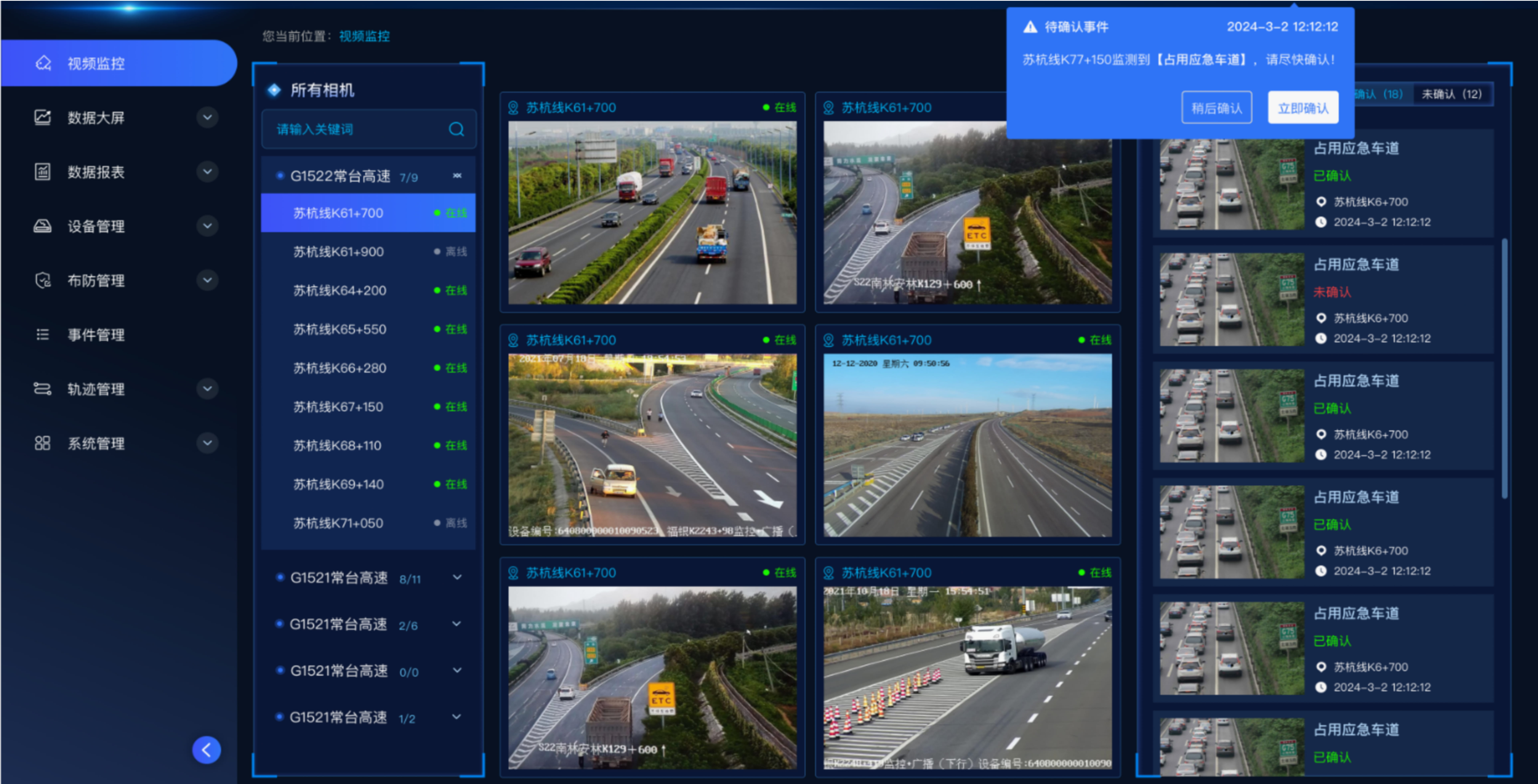The width and height of the screenshot is (1538, 784).
Task: Expand the 设备管理 submenu chevron
Action: coord(207,226)
